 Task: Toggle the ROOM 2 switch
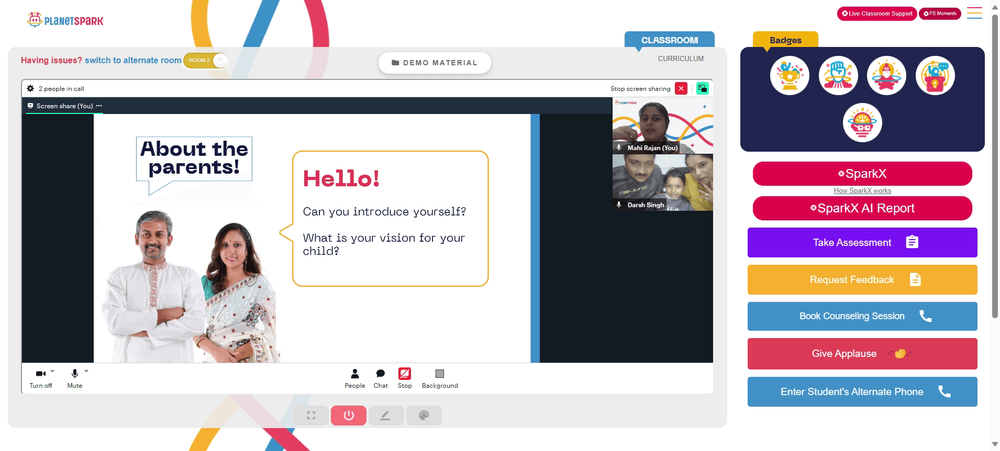[x=205, y=61]
